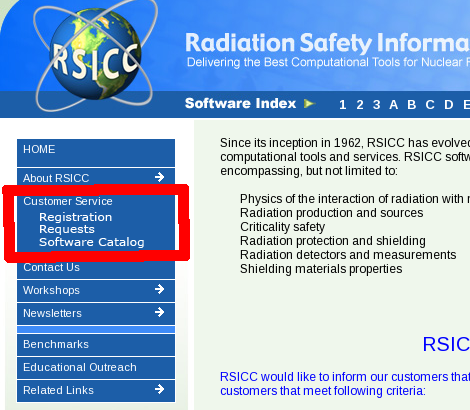
Task: Click 'Radiation protection and shielding' text
Action: (x=333, y=241)
